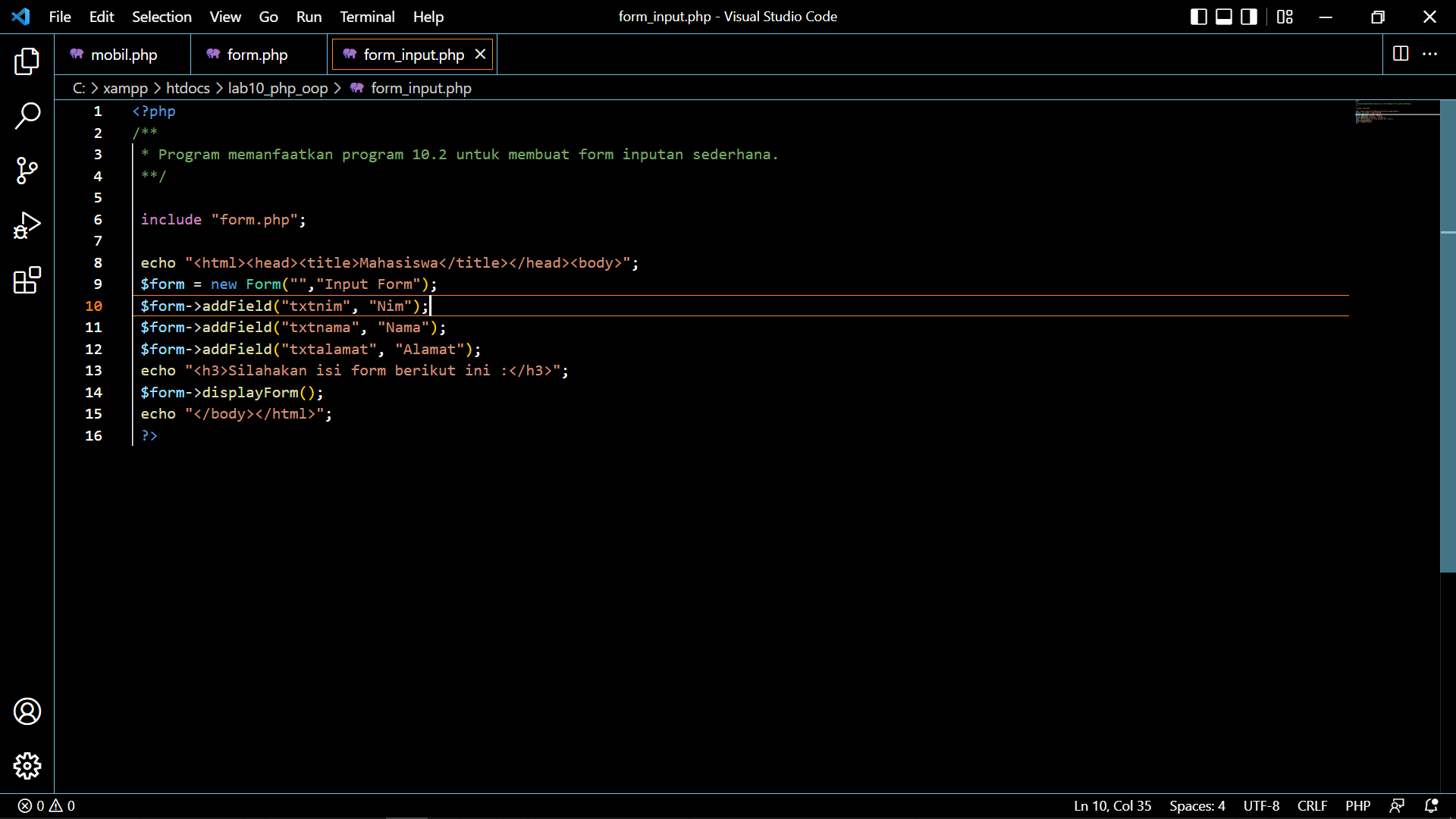Open the Search panel
This screenshot has height=819, width=1456.
click(27, 116)
